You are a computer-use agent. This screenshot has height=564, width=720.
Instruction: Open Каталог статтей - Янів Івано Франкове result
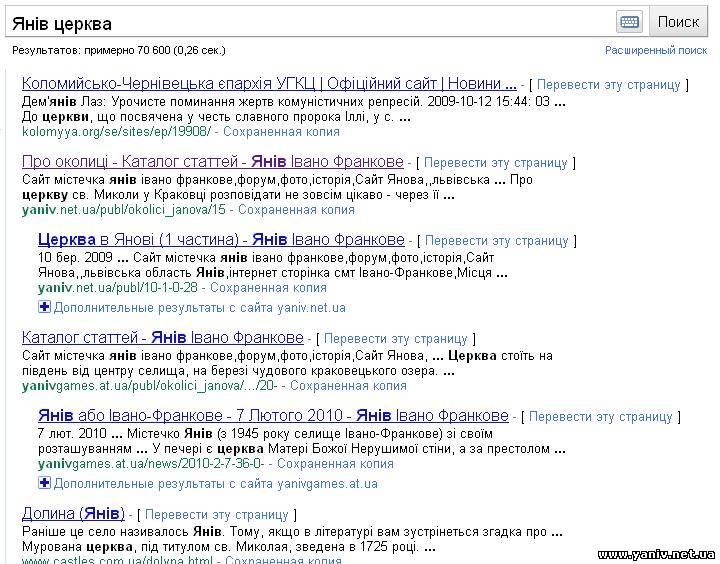point(162,337)
